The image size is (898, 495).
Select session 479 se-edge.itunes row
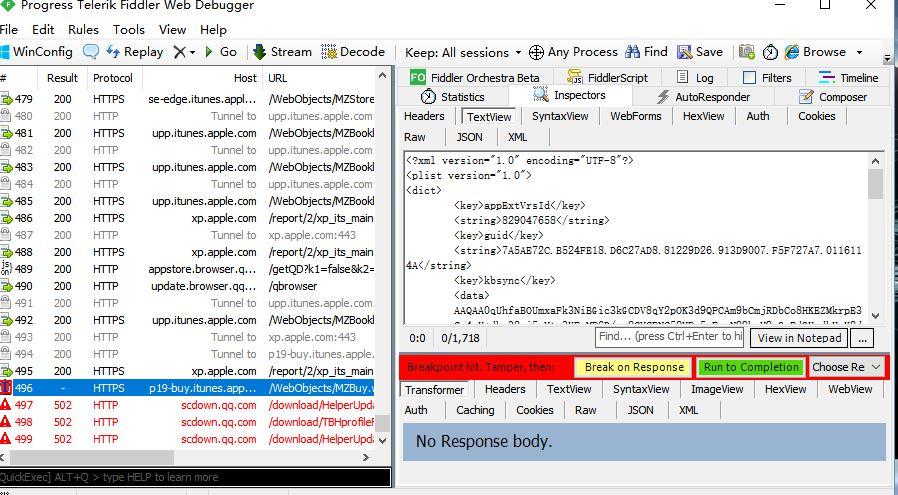pyautogui.click(x=187, y=99)
